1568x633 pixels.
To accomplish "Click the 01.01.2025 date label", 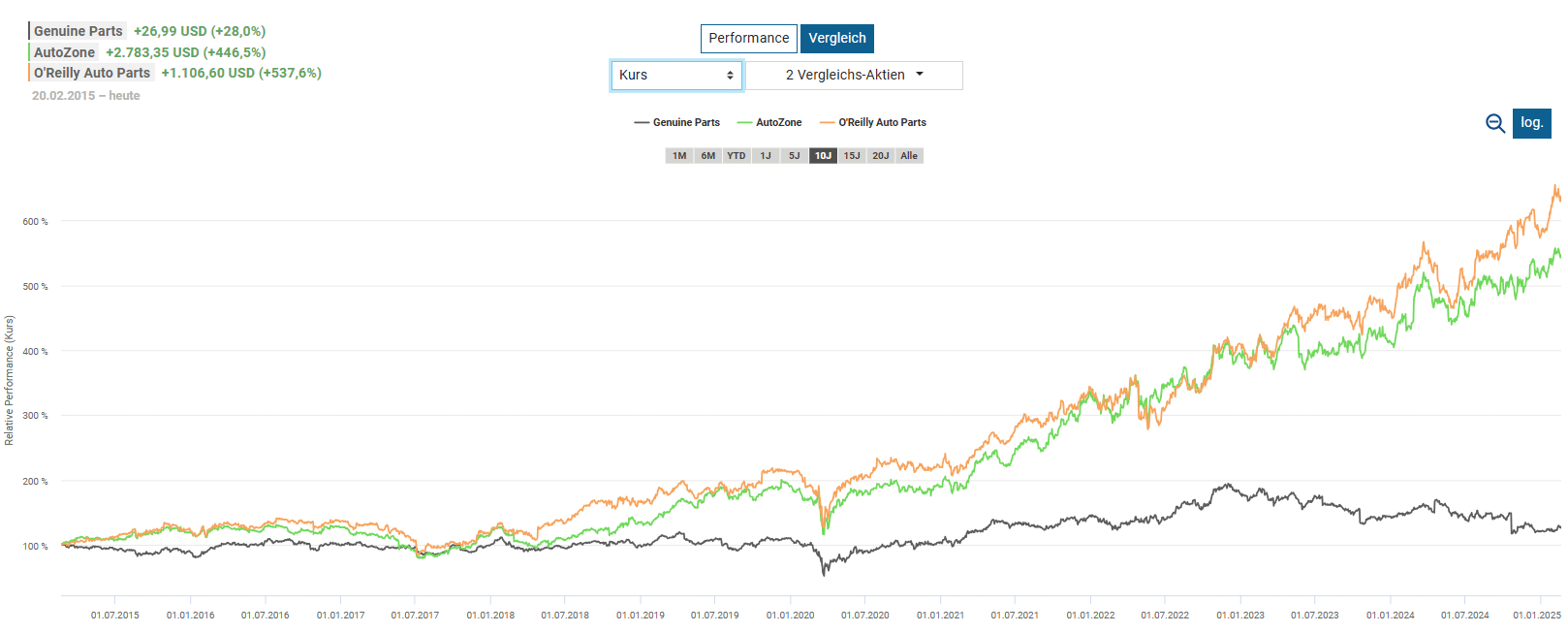I will 1538,616.
